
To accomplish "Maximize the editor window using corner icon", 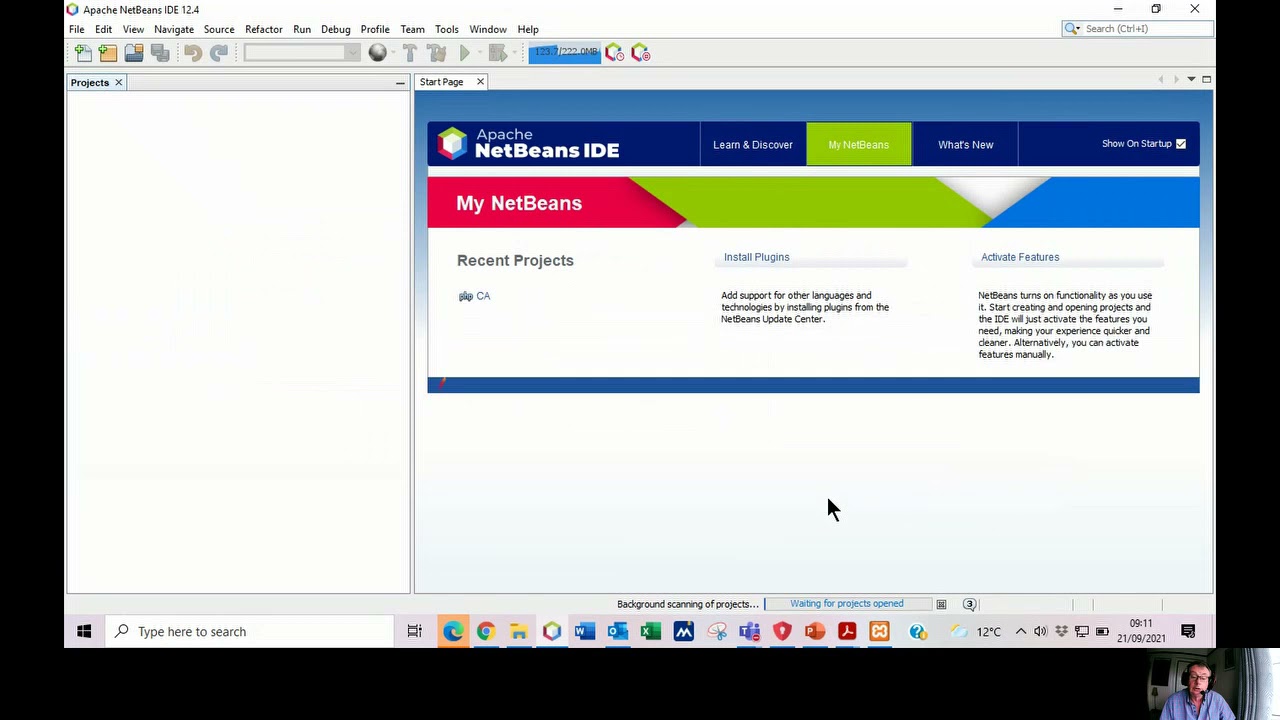I will pos(1206,79).
